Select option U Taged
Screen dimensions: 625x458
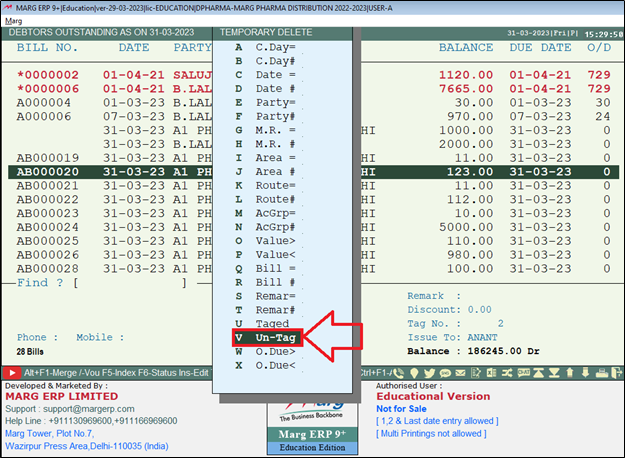262,324
